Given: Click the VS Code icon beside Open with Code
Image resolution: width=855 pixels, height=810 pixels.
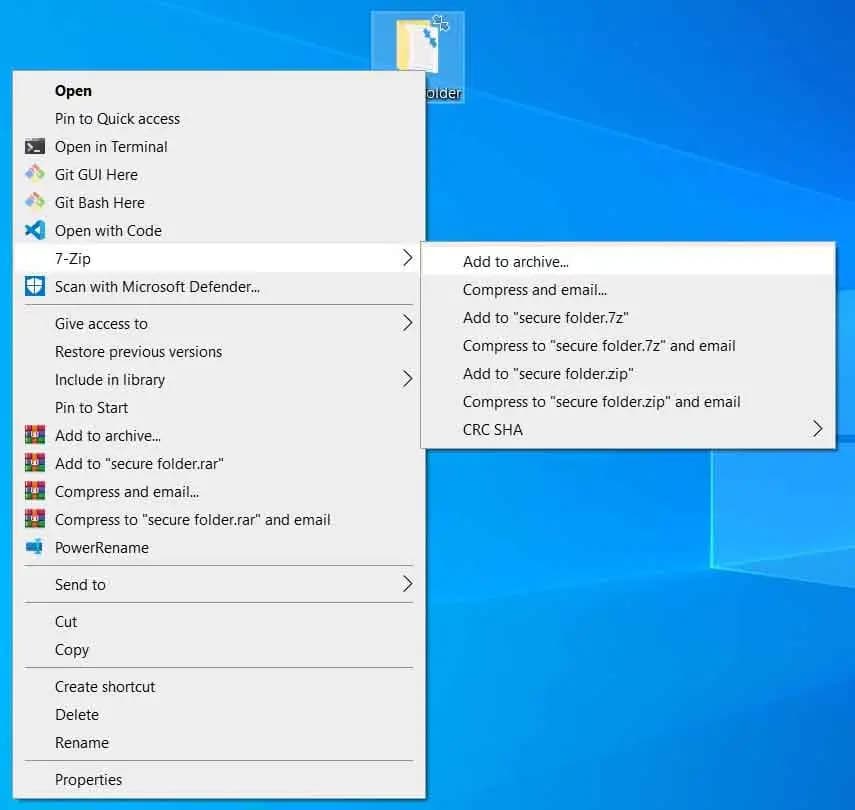Looking at the screenshot, I should (35, 230).
